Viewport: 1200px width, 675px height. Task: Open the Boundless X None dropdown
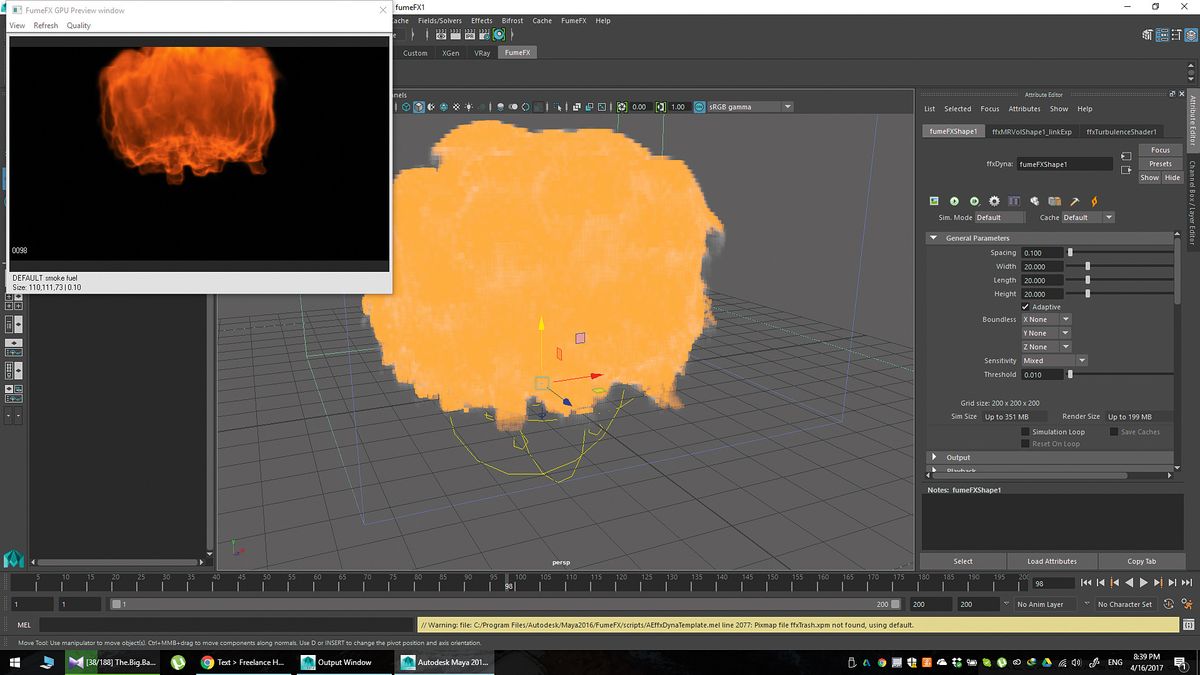click(1046, 318)
